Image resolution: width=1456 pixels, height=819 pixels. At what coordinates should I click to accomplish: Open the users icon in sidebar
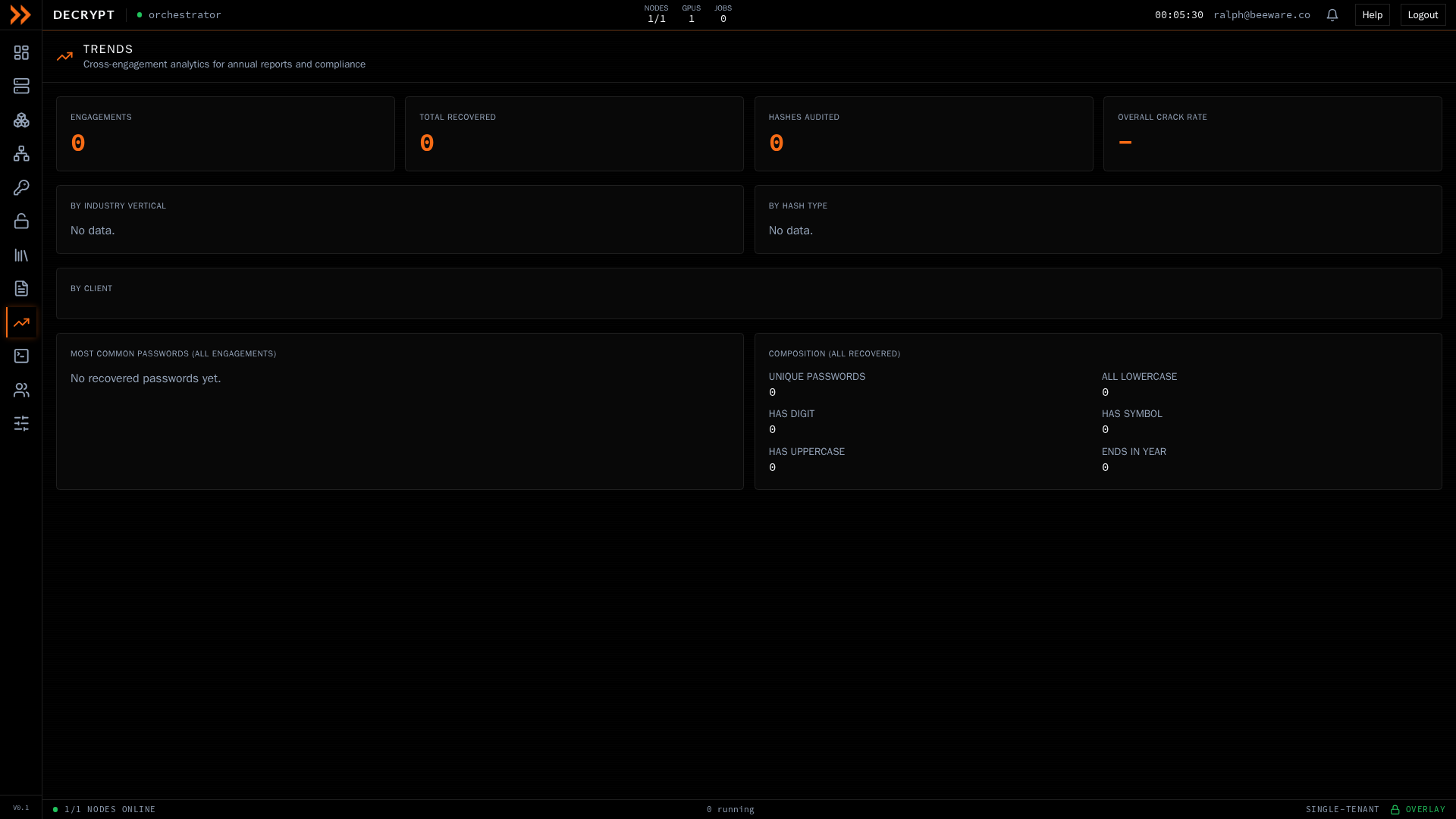click(x=21, y=390)
